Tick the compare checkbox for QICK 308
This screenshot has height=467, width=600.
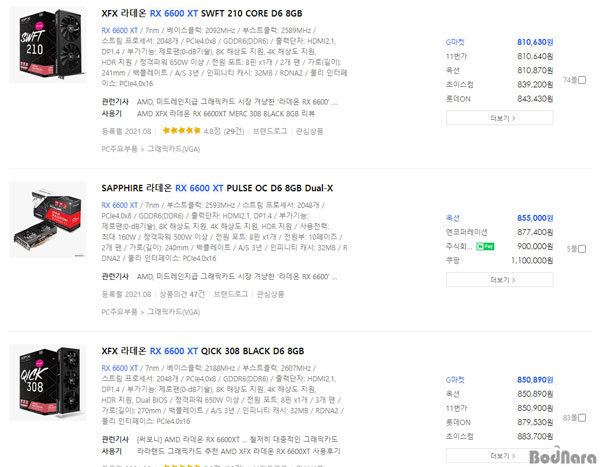tap(582, 418)
